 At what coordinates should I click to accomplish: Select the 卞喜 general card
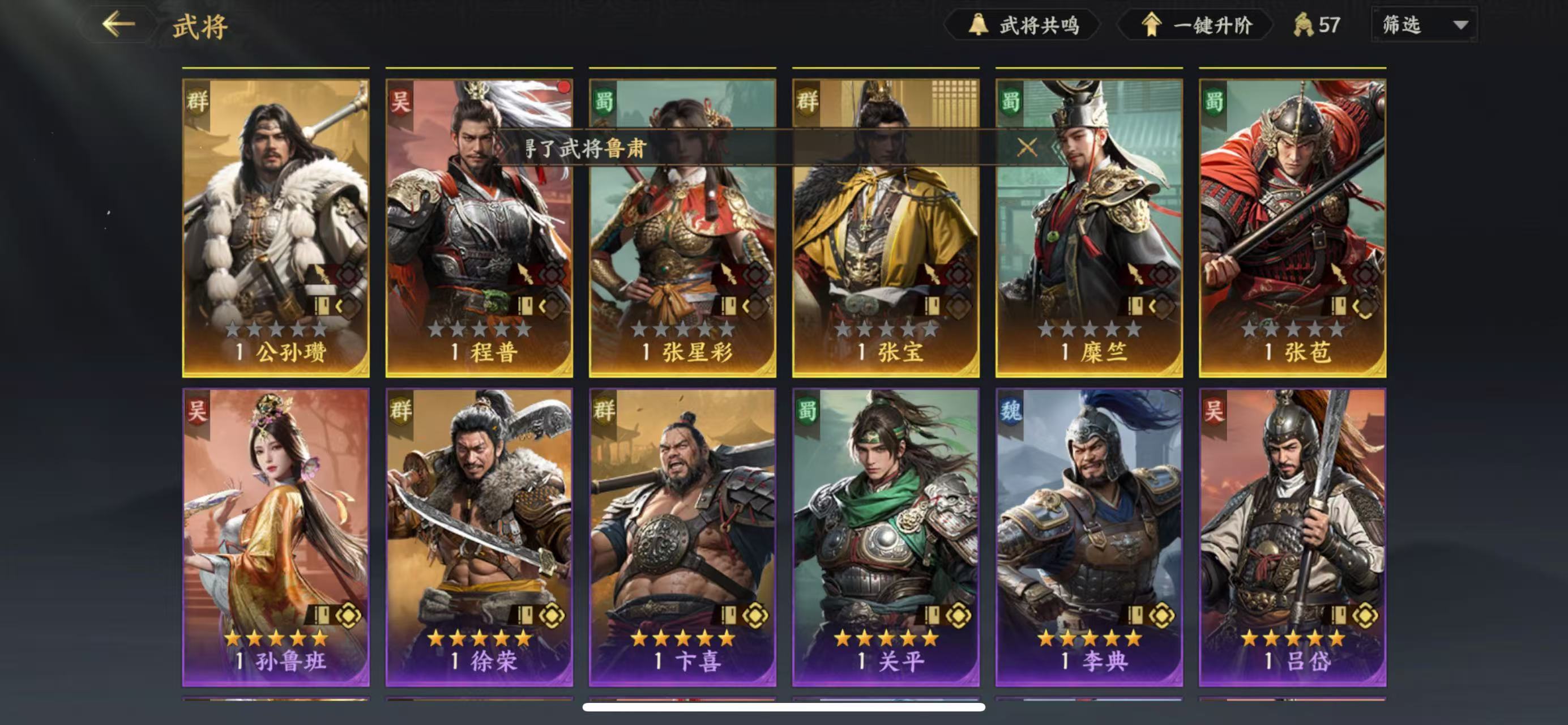point(682,538)
